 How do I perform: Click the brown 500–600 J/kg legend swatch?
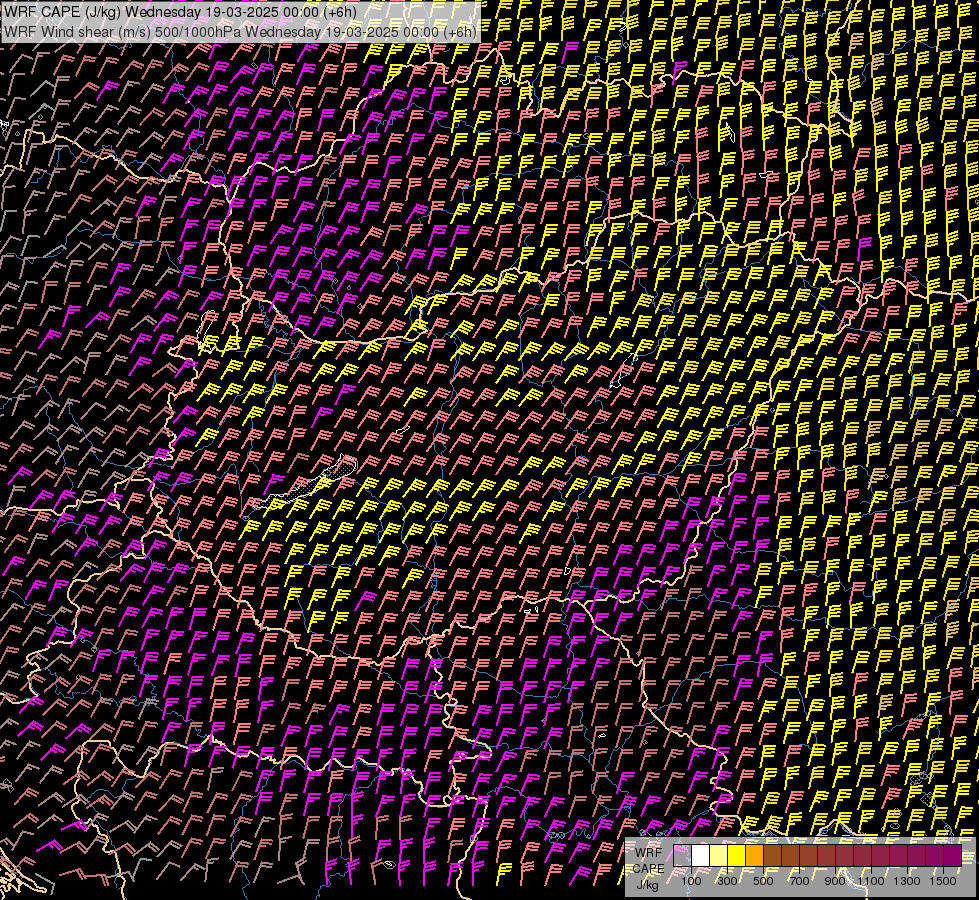tap(772, 855)
